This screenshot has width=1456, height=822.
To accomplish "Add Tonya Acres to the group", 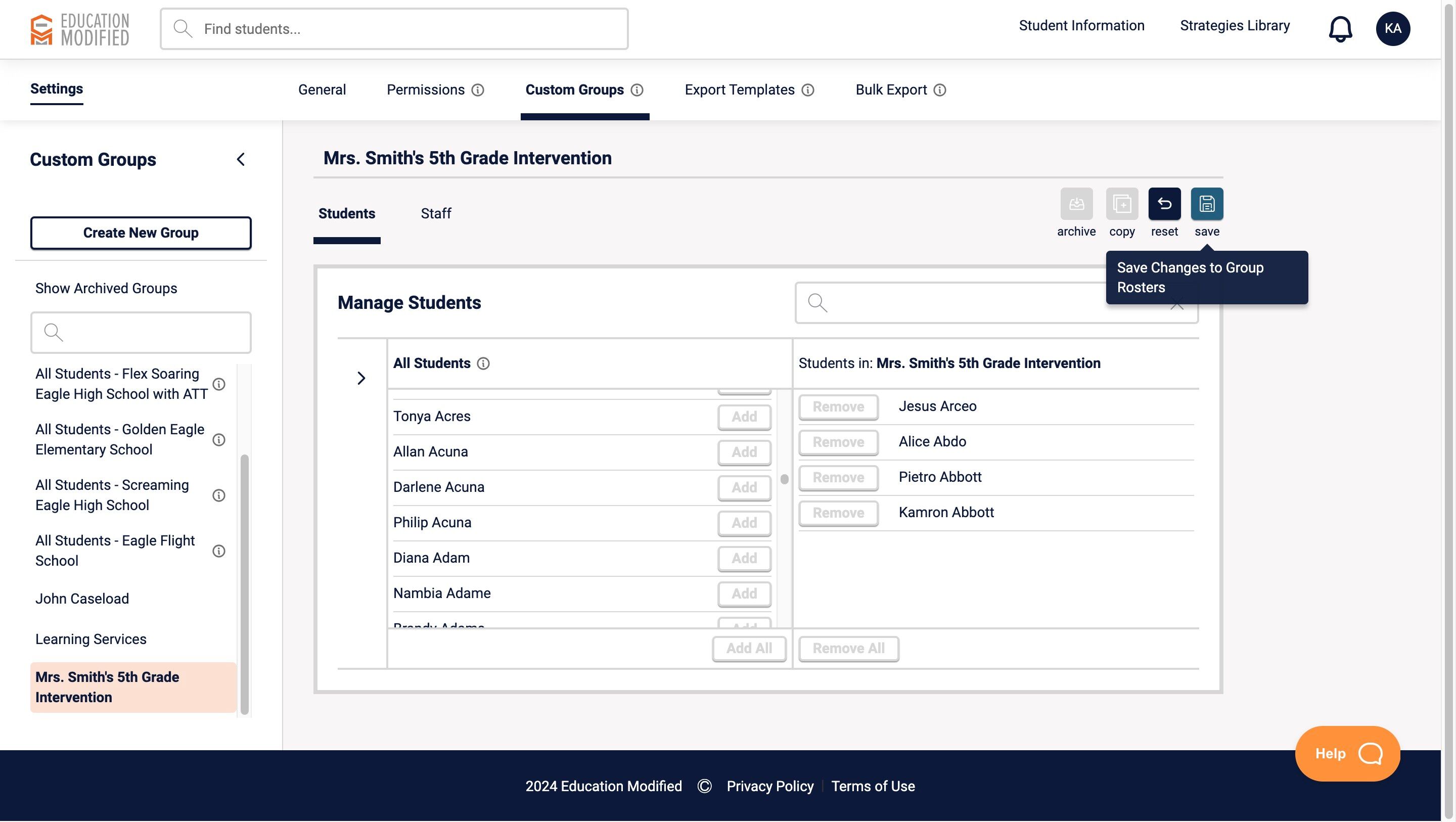I will (744, 417).
